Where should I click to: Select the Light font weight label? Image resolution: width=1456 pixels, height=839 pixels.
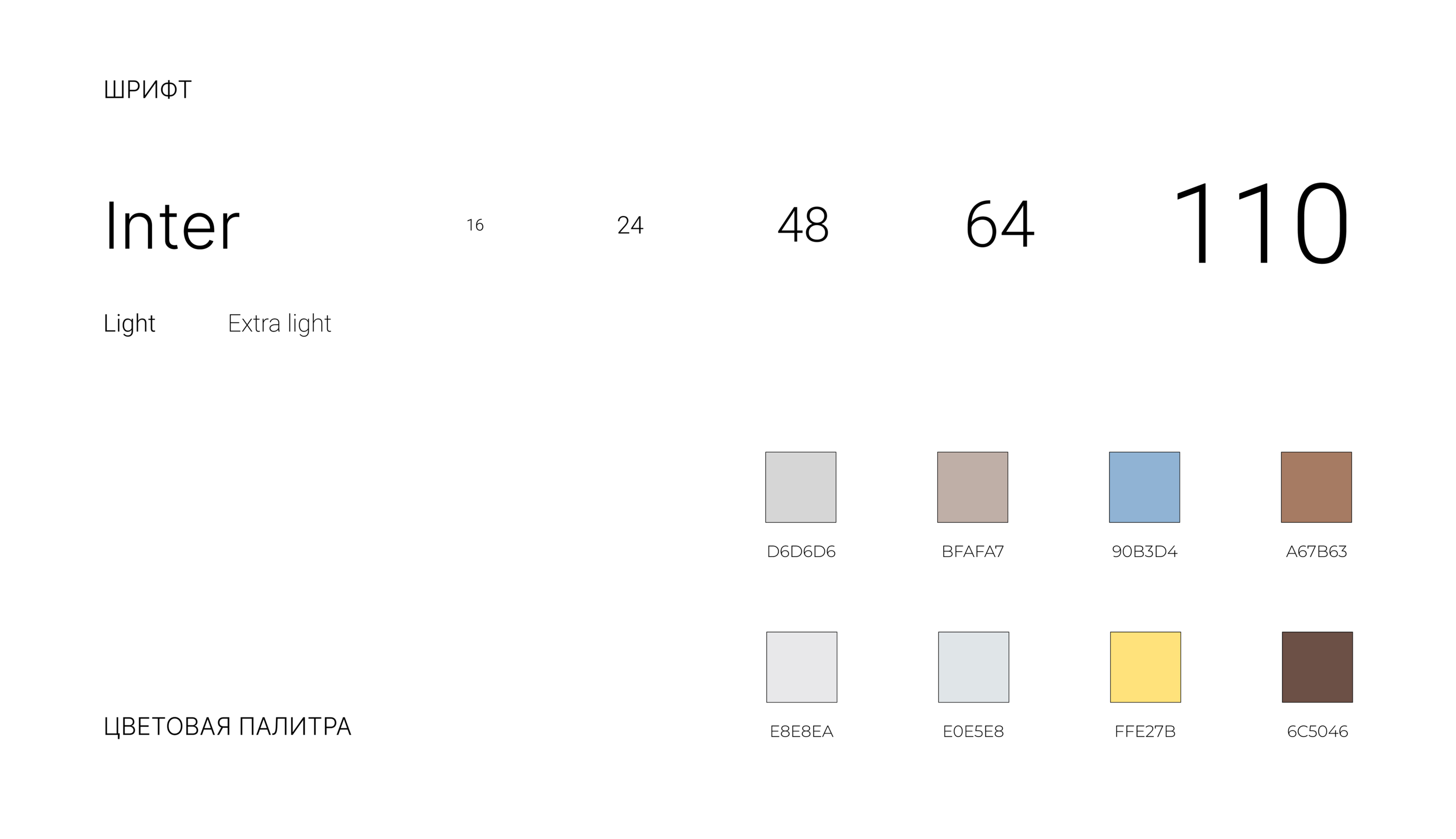tap(129, 323)
